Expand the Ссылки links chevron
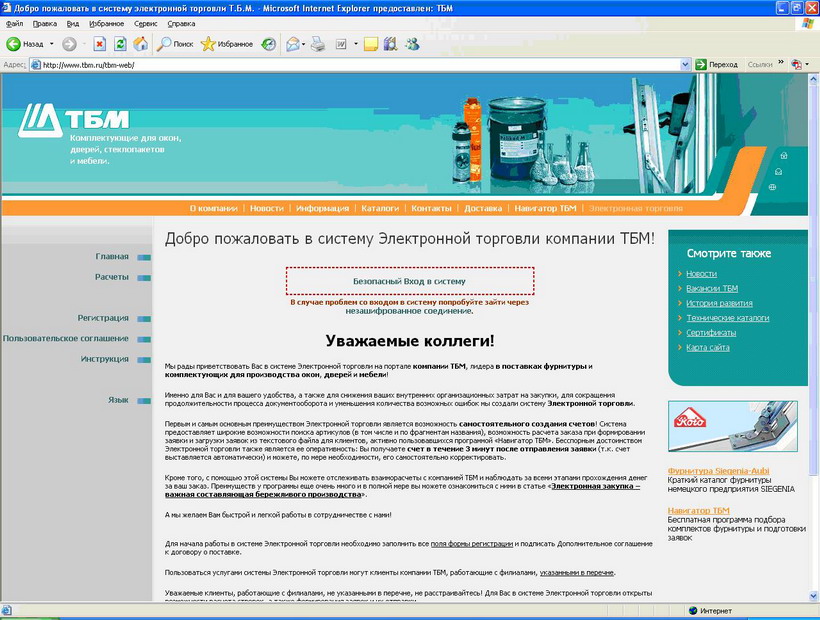This screenshot has width=820, height=620. [x=781, y=62]
